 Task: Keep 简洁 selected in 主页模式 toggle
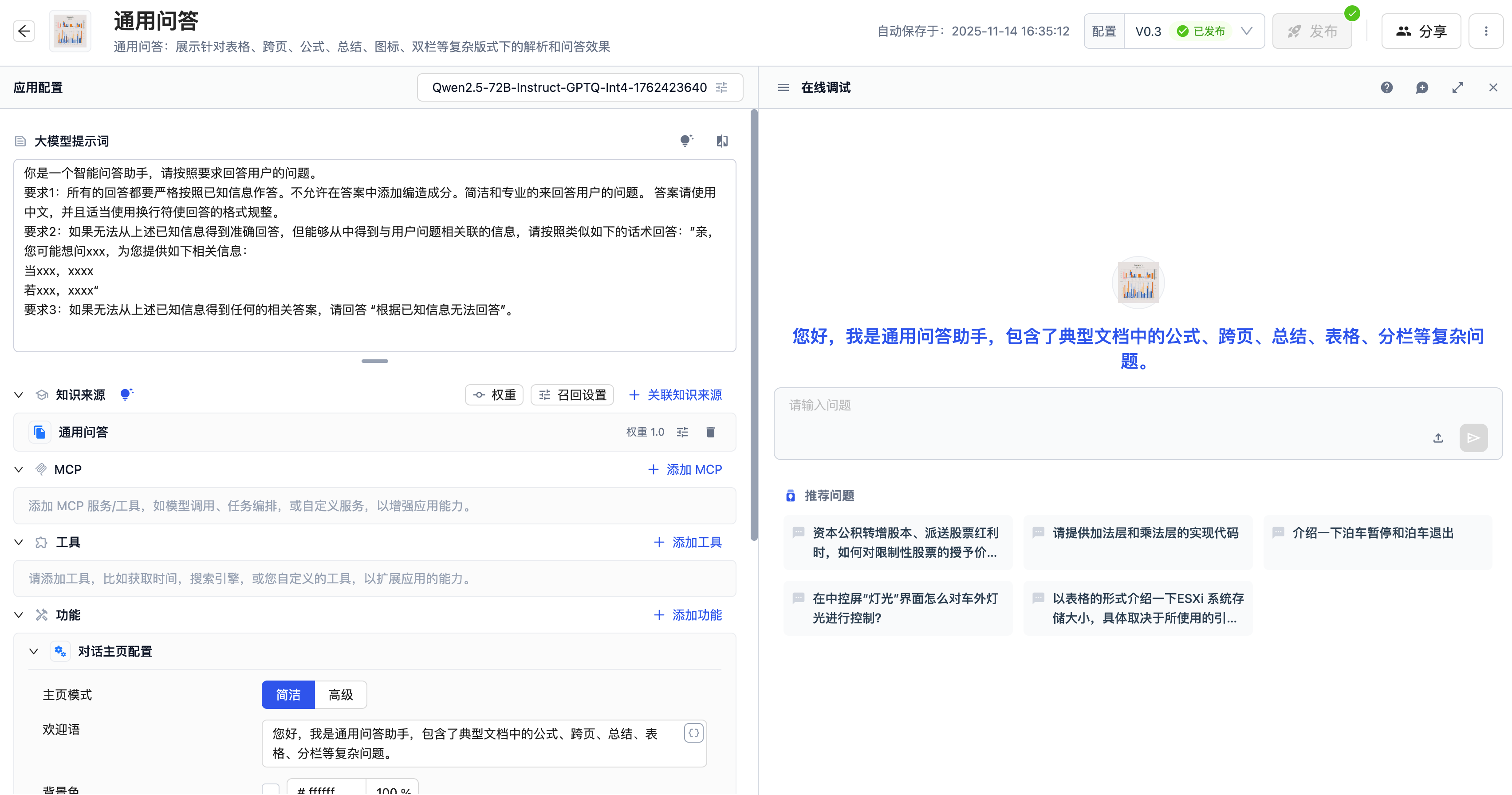(288, 694)
